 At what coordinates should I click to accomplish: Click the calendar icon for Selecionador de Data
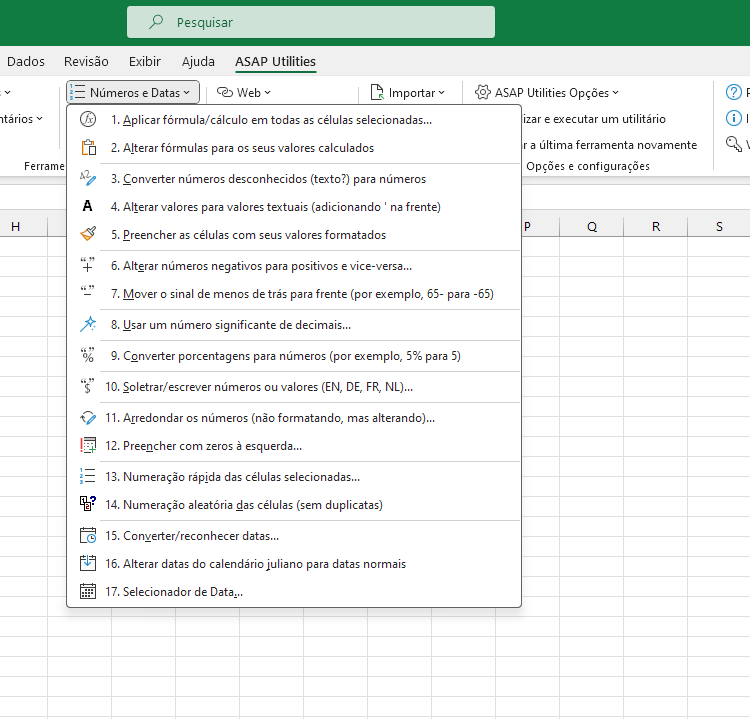click(x=88, y=591)
